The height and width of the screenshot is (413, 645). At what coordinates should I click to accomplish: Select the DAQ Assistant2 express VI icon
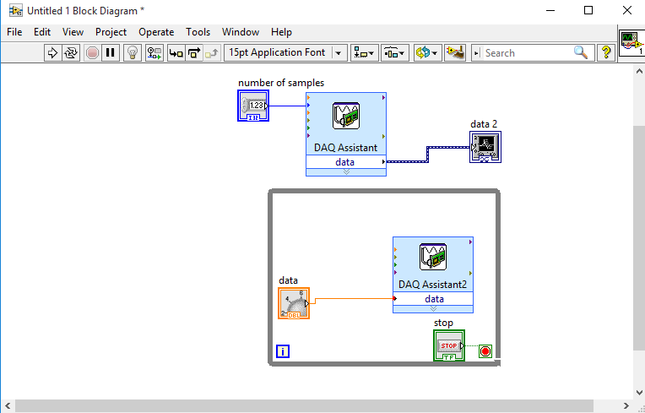click(433, 257)
